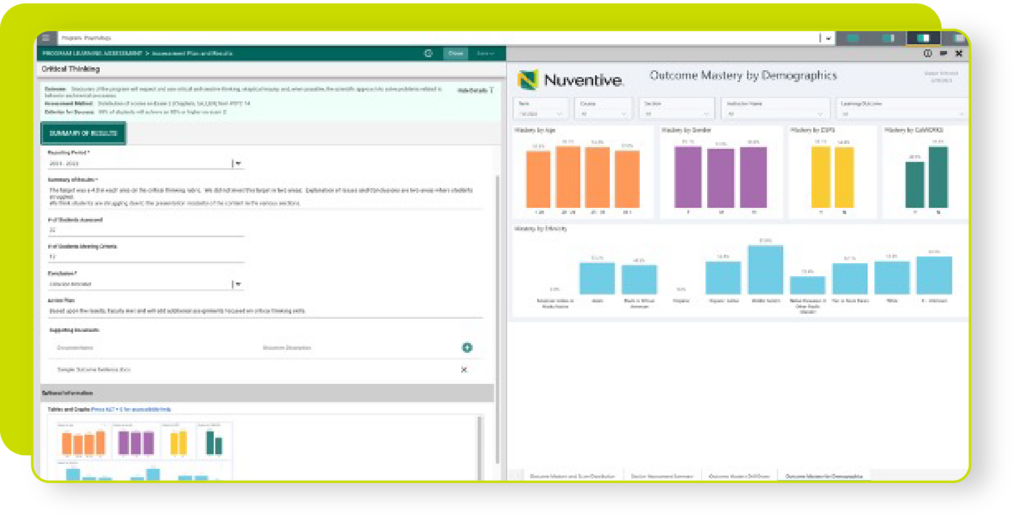Click the Tables and Graphs editor scrollbar

pyautogui.click(x=481, y=448)
